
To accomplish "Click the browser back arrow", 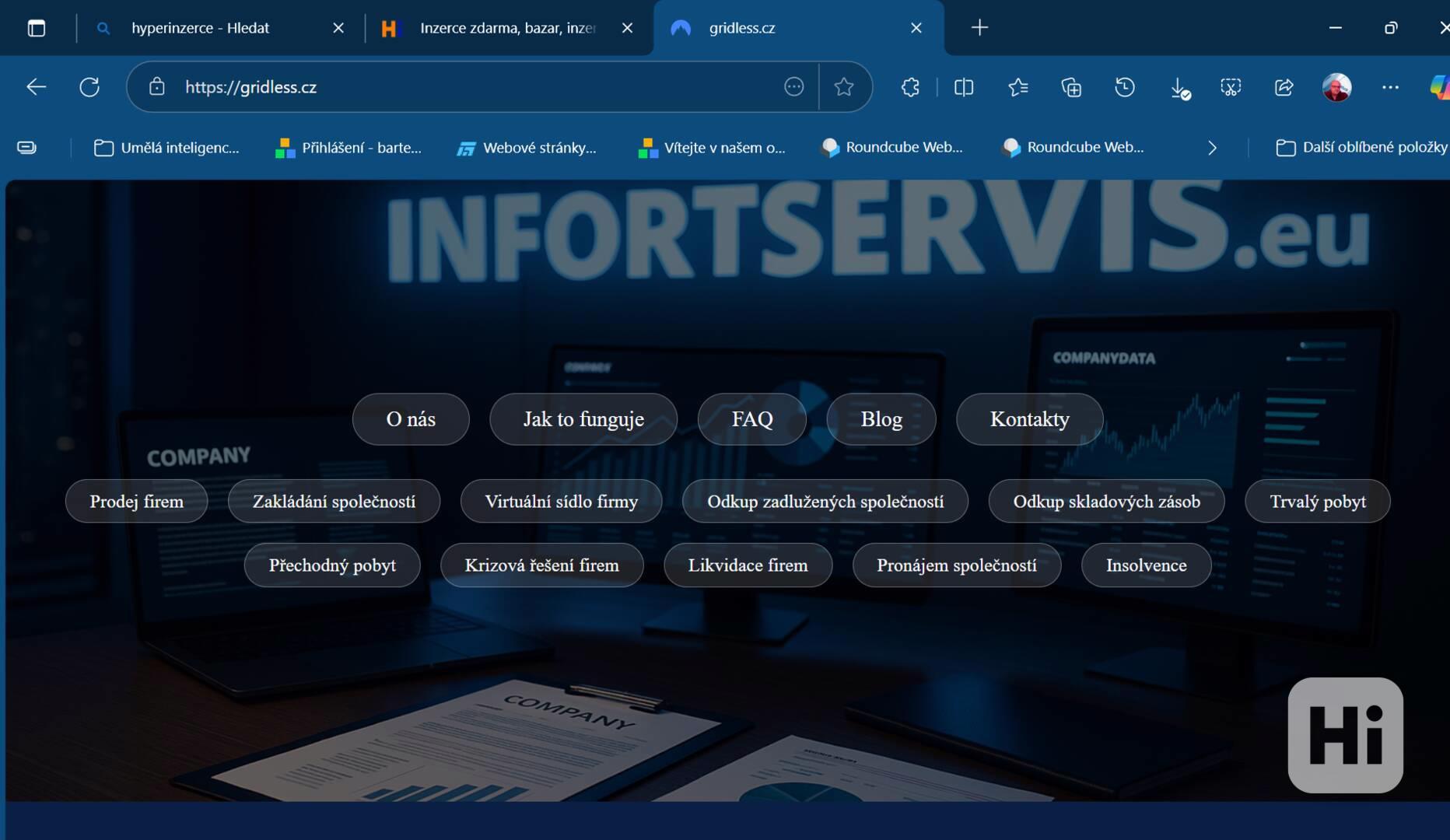I will pyautogui.click(x=37, y=87).
